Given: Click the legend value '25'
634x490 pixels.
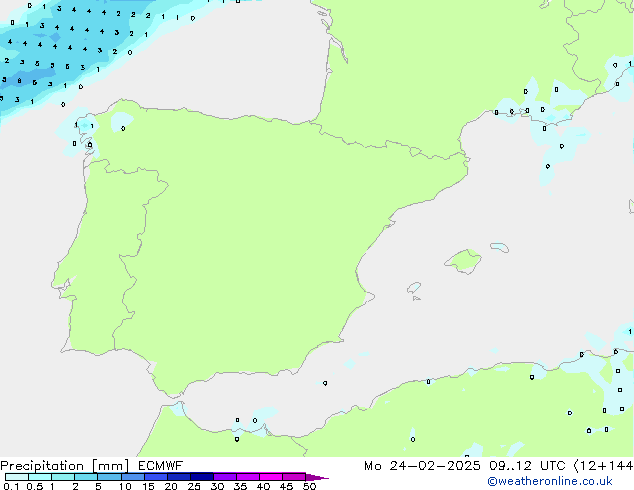Looking at the screenshot, I should pyautogui.click(x=194, y=486).
